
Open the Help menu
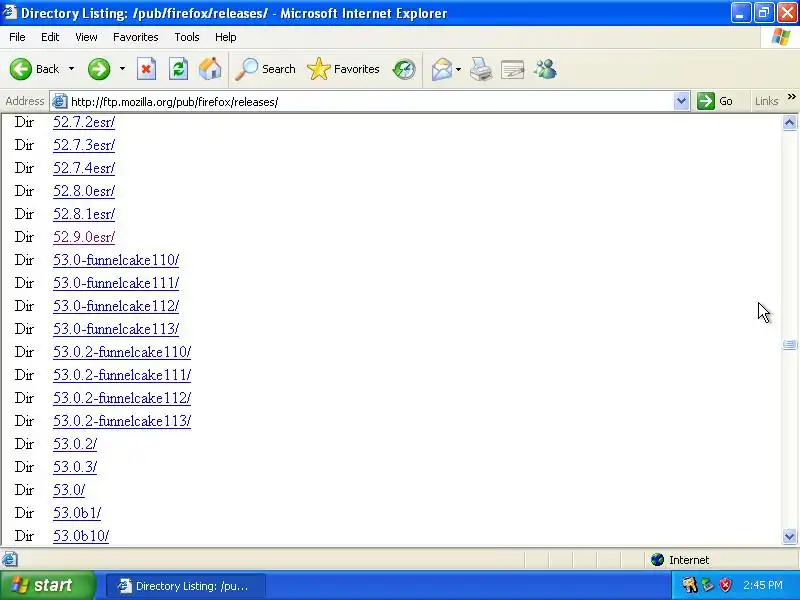point(226,37)
